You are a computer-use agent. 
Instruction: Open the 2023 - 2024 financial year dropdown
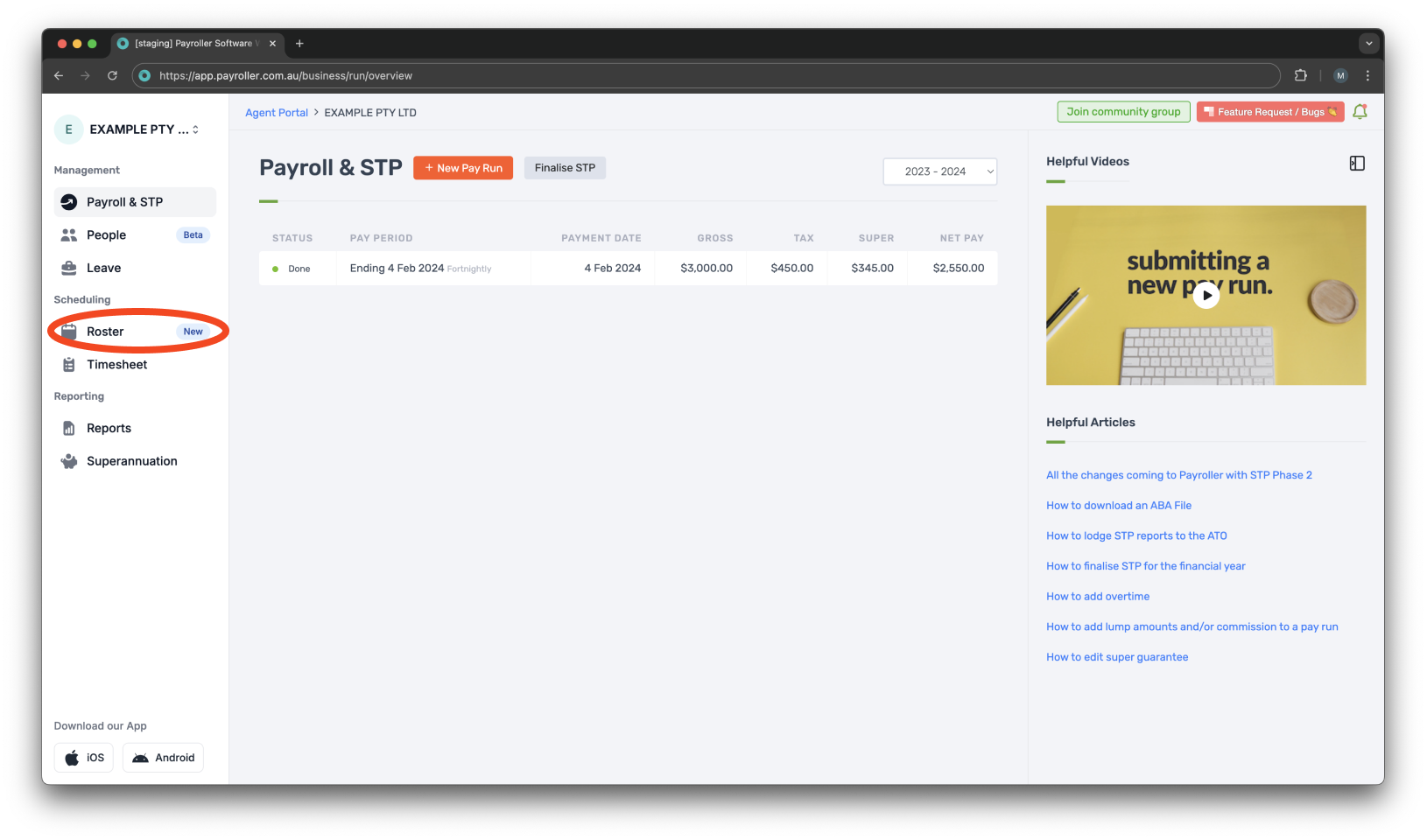pos(939,171)
